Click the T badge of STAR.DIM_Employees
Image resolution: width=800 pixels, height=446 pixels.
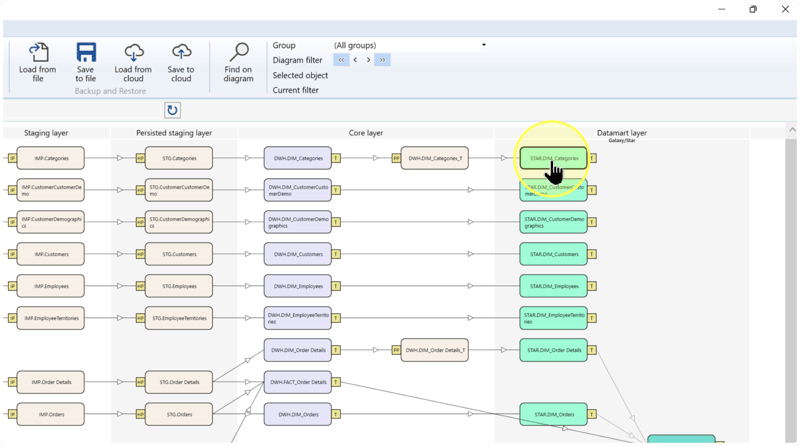(x=592, y=286)
